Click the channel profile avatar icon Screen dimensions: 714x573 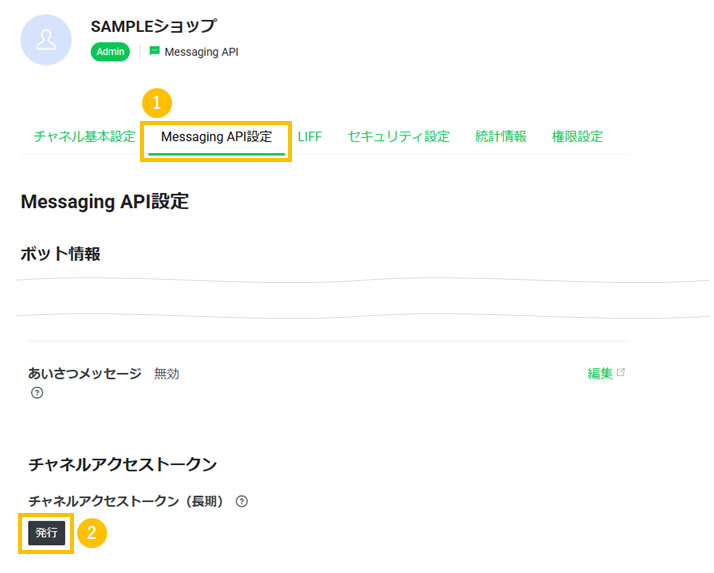[46, 40]
